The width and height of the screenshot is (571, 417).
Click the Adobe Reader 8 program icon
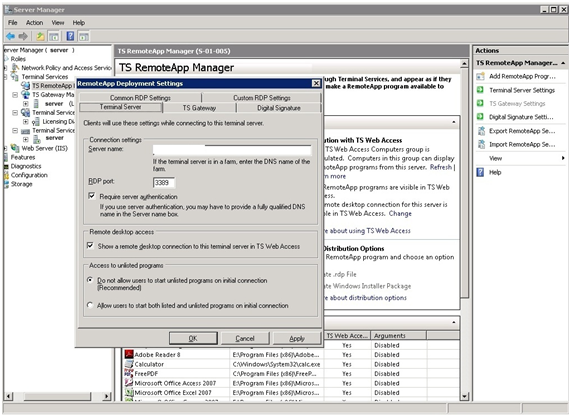pyautogui.click(x=129, y=354)
